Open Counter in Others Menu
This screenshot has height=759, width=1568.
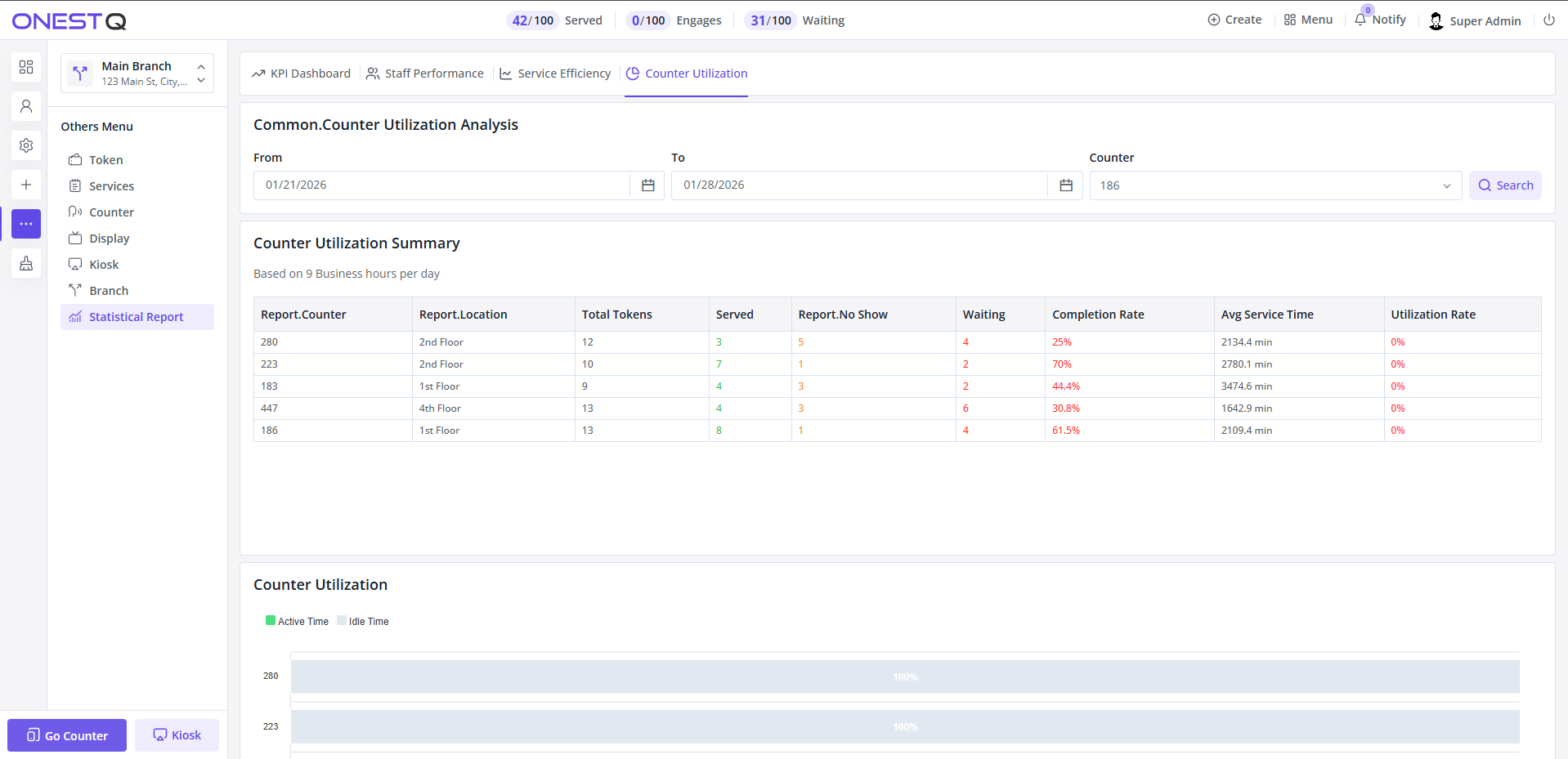tap(137, 212)
